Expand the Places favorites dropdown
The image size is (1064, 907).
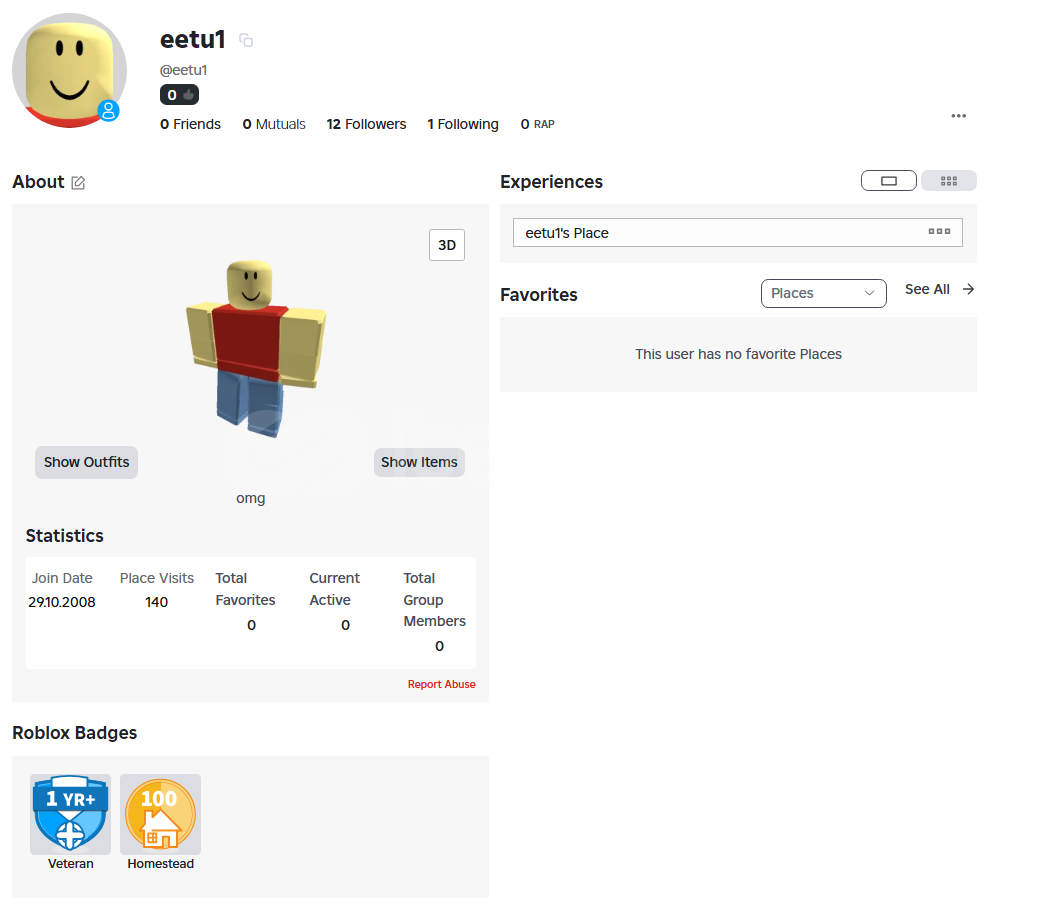(x=823, y=294)
